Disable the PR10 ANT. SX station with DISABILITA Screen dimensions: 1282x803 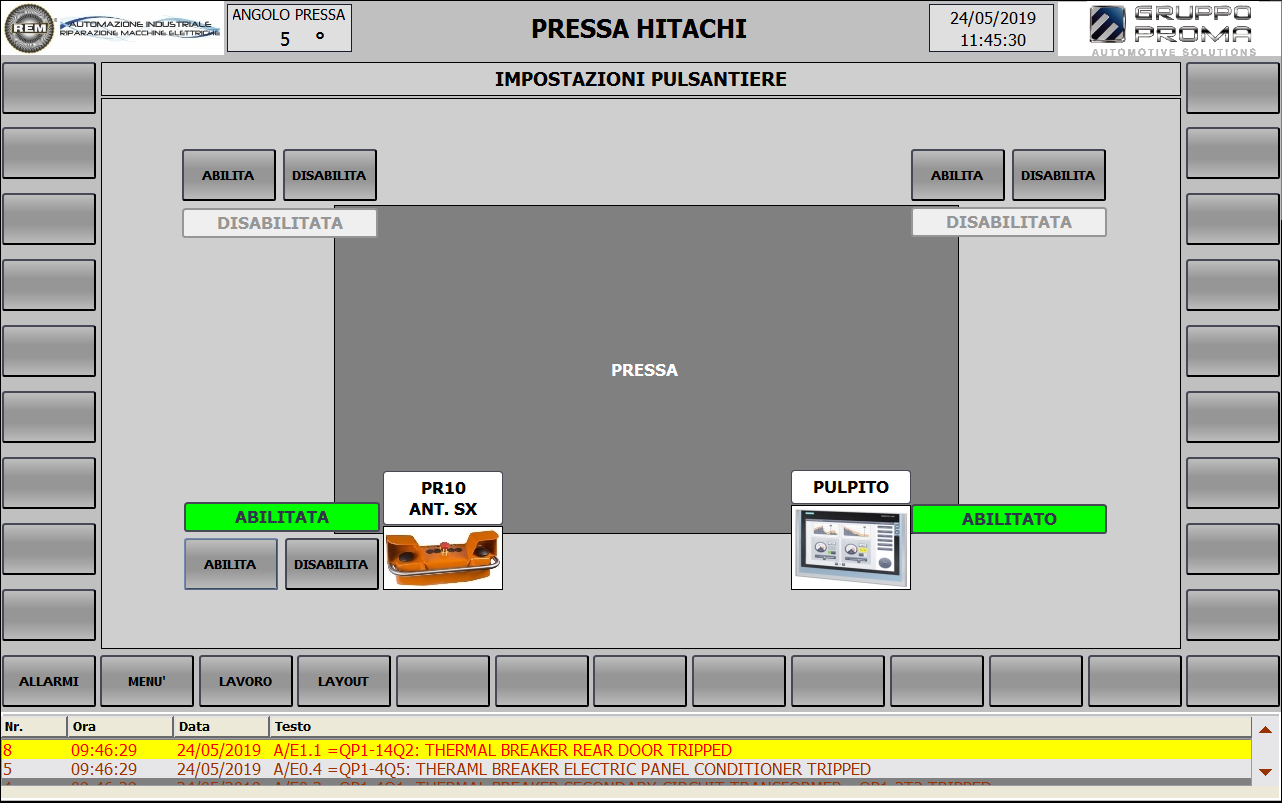coord(332,564)
